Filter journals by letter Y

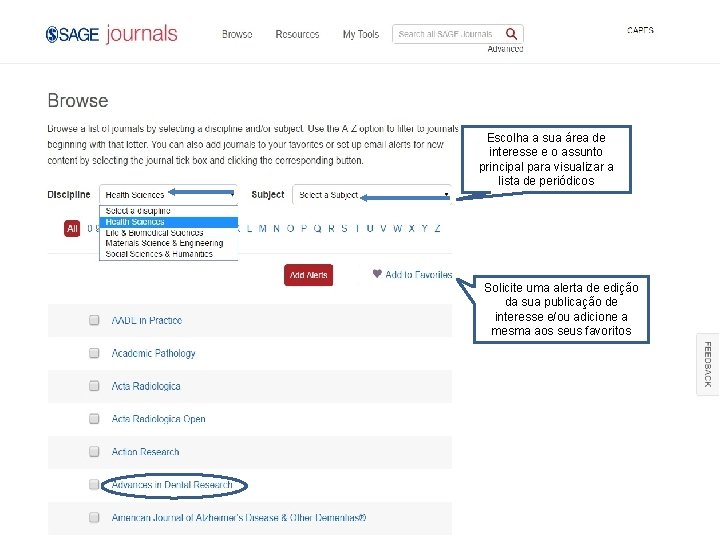click(x=425, y=228)
